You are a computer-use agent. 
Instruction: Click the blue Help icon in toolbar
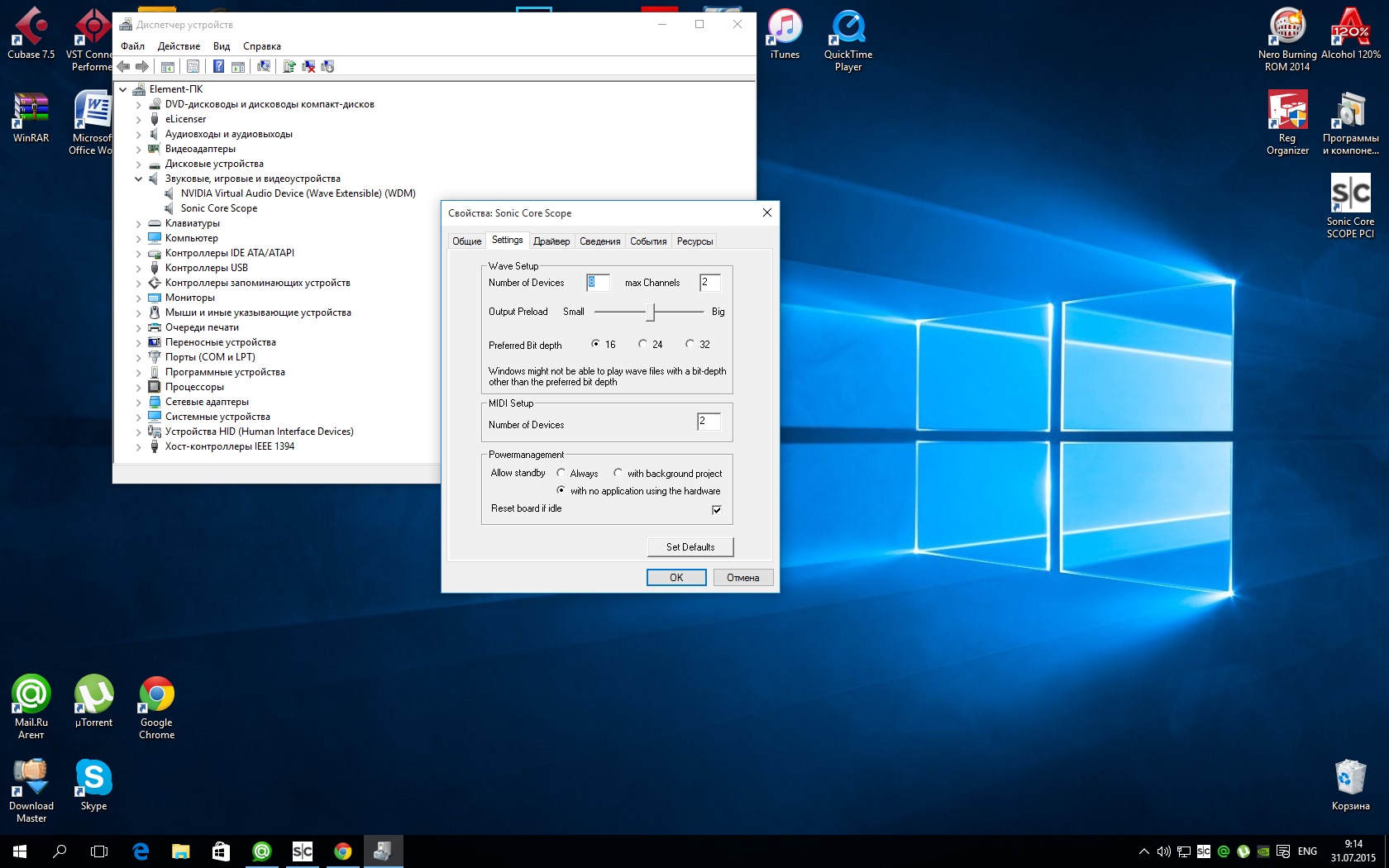[218, 67]
